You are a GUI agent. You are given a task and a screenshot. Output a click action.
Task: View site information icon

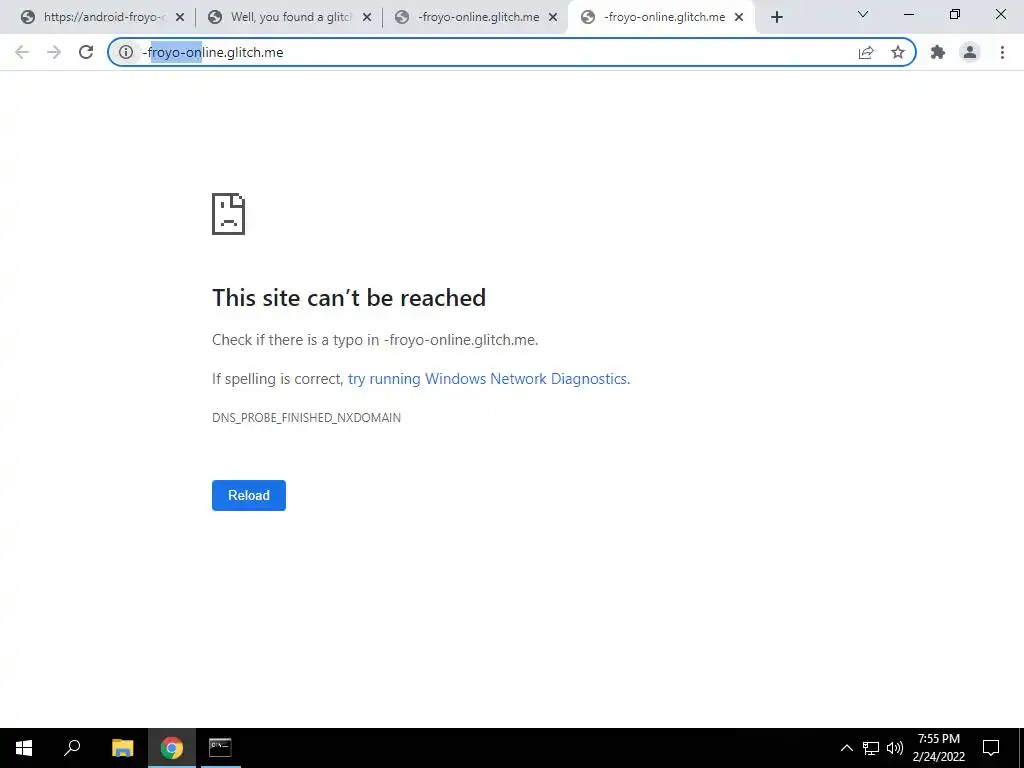125,52
